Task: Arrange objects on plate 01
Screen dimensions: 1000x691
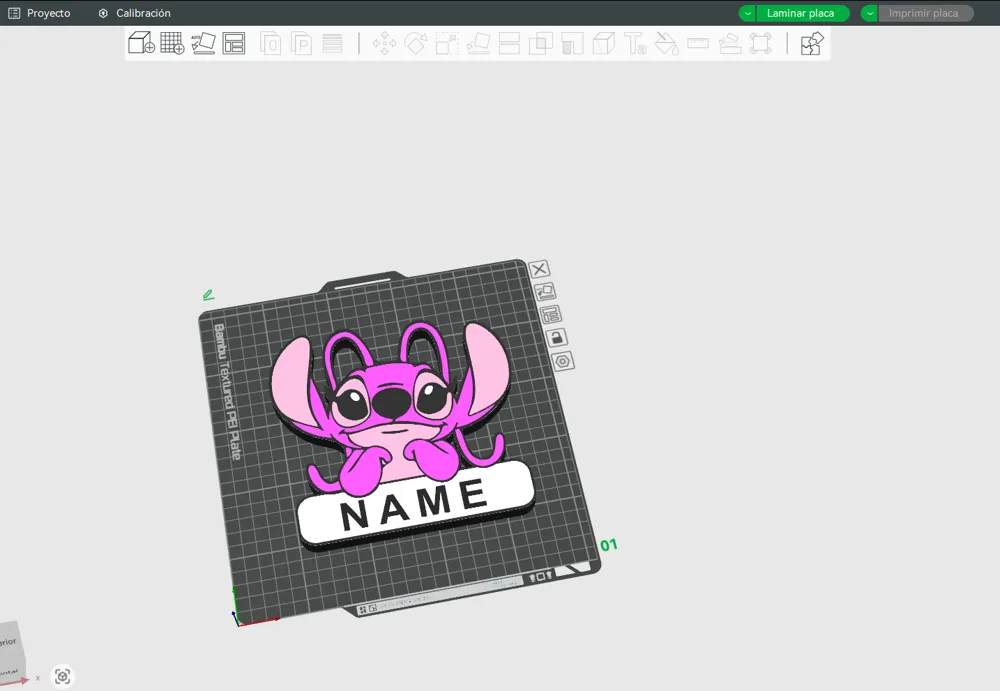Action: pos(551,315)
